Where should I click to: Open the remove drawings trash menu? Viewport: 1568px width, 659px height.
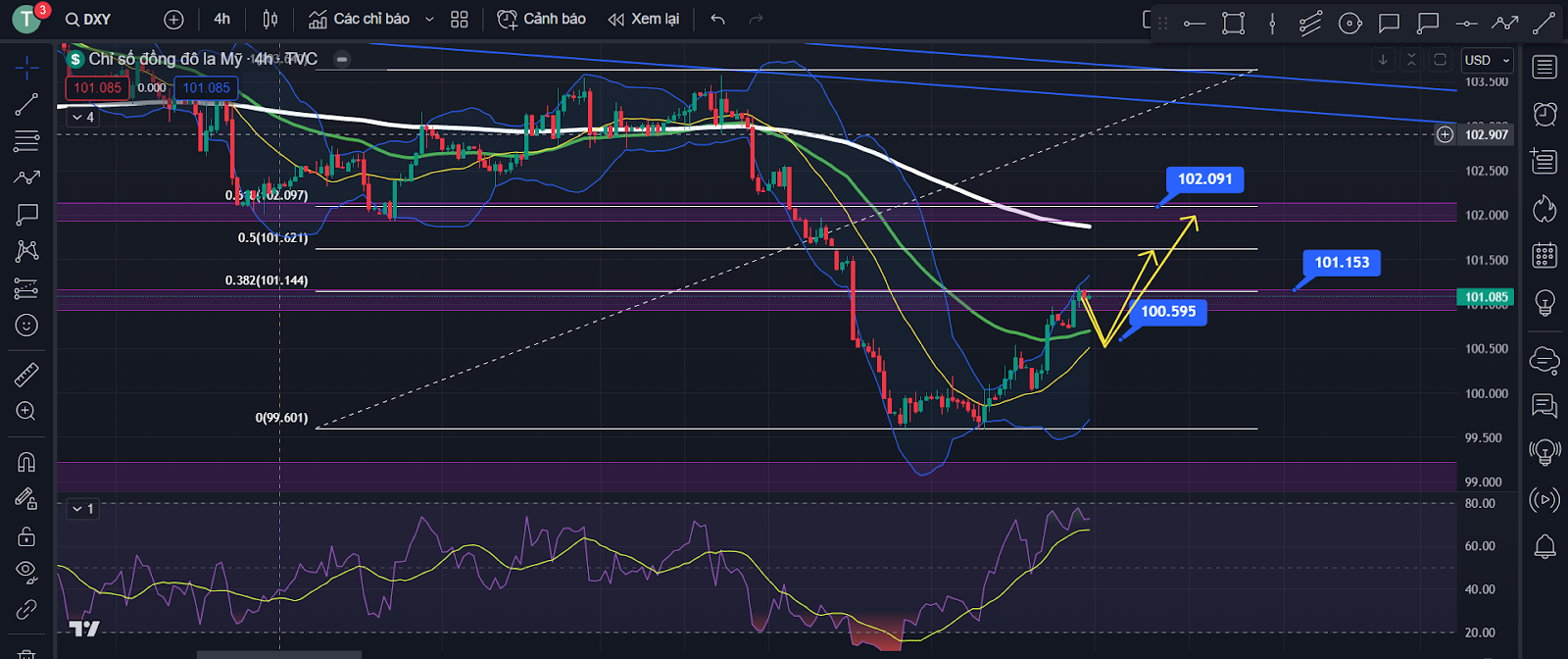point(26,653)
